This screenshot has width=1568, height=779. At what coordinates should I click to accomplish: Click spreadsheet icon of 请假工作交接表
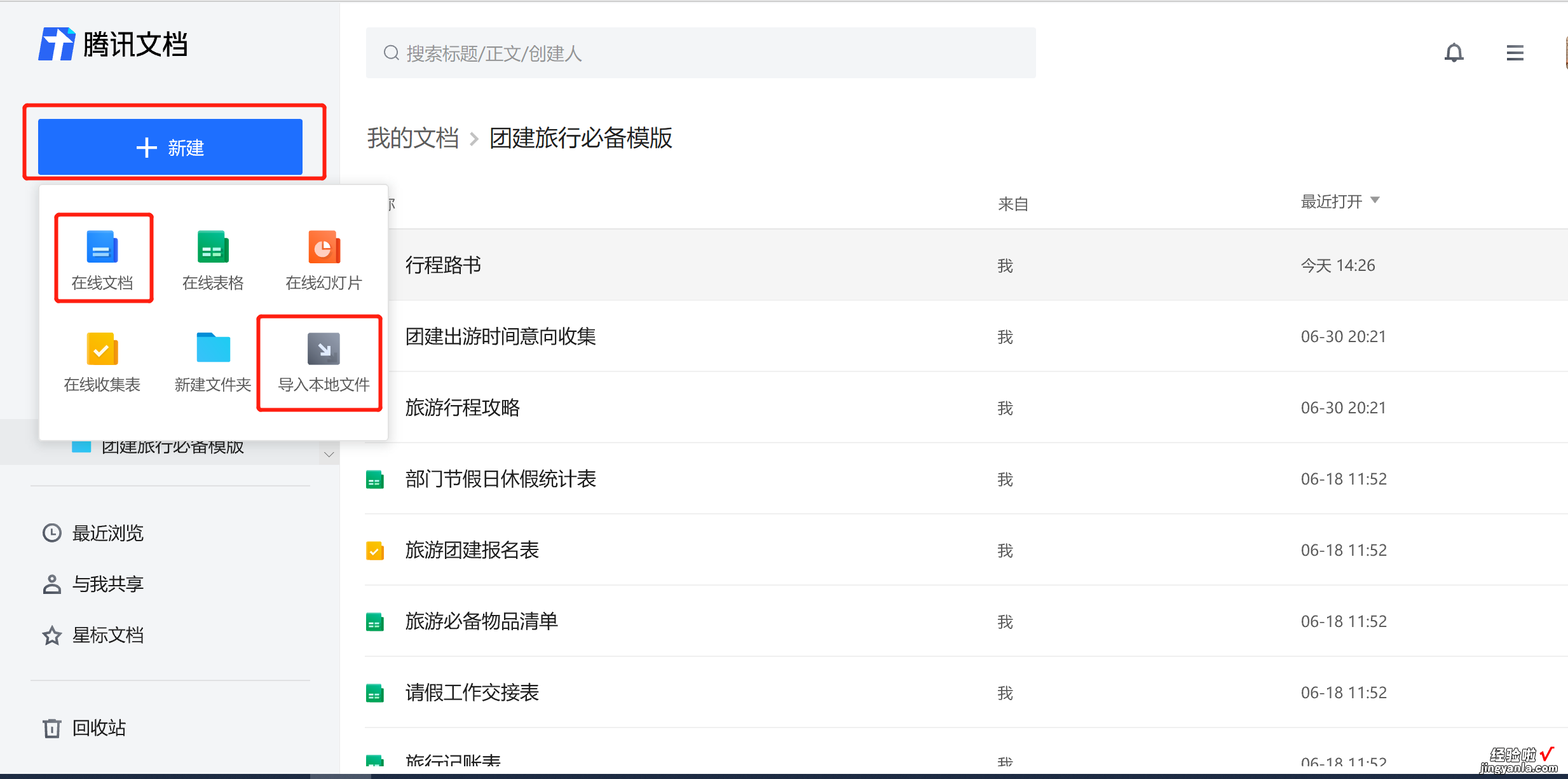tap(375, 693)
